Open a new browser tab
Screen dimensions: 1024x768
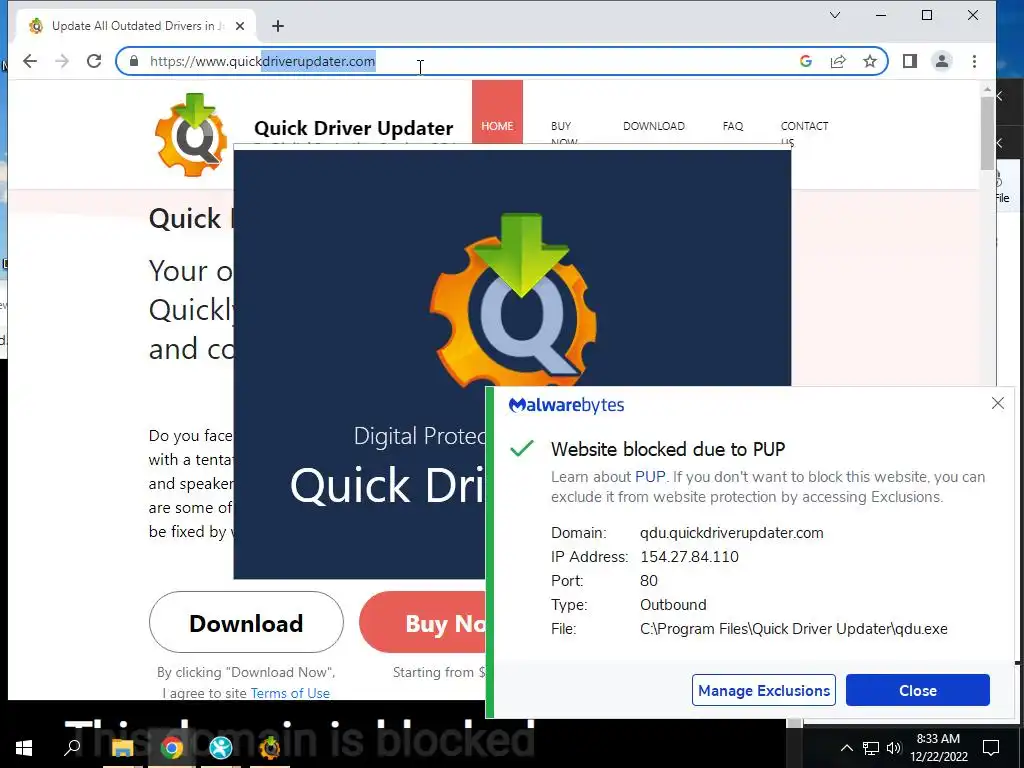(x=278, y=26)
